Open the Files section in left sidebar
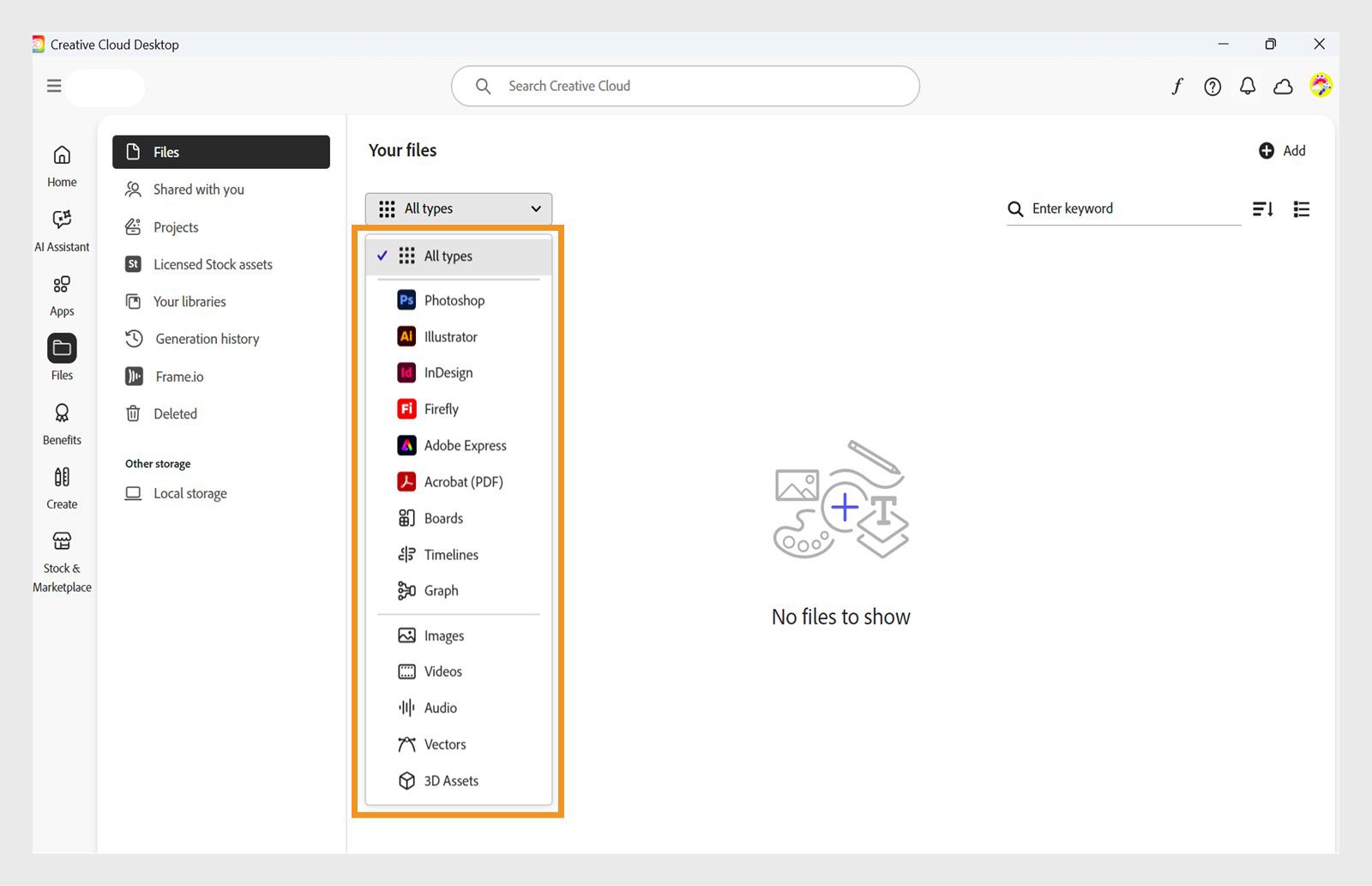 [x=62, y=358]
